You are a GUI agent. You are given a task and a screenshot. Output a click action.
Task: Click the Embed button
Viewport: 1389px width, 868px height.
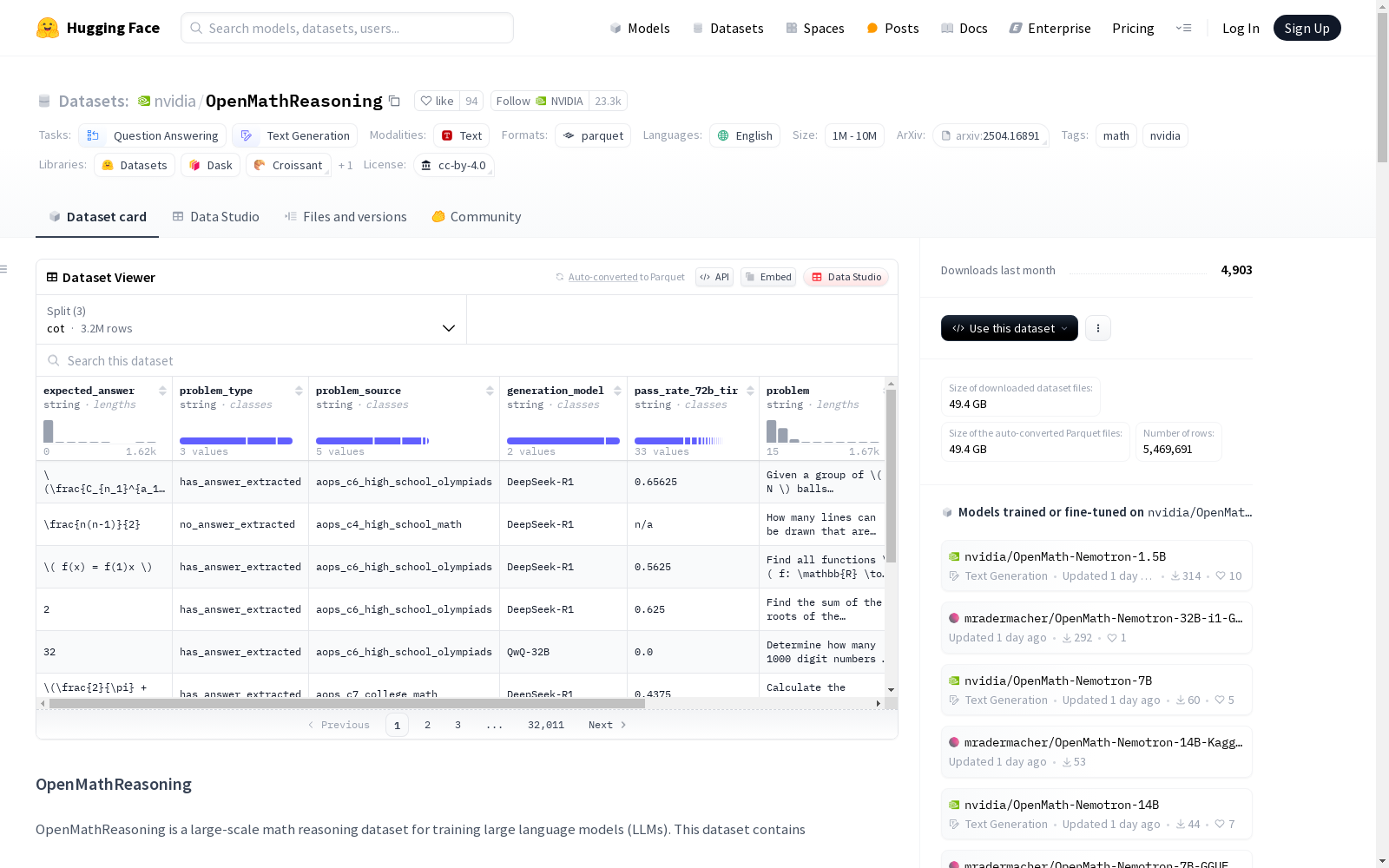(768, 277)
